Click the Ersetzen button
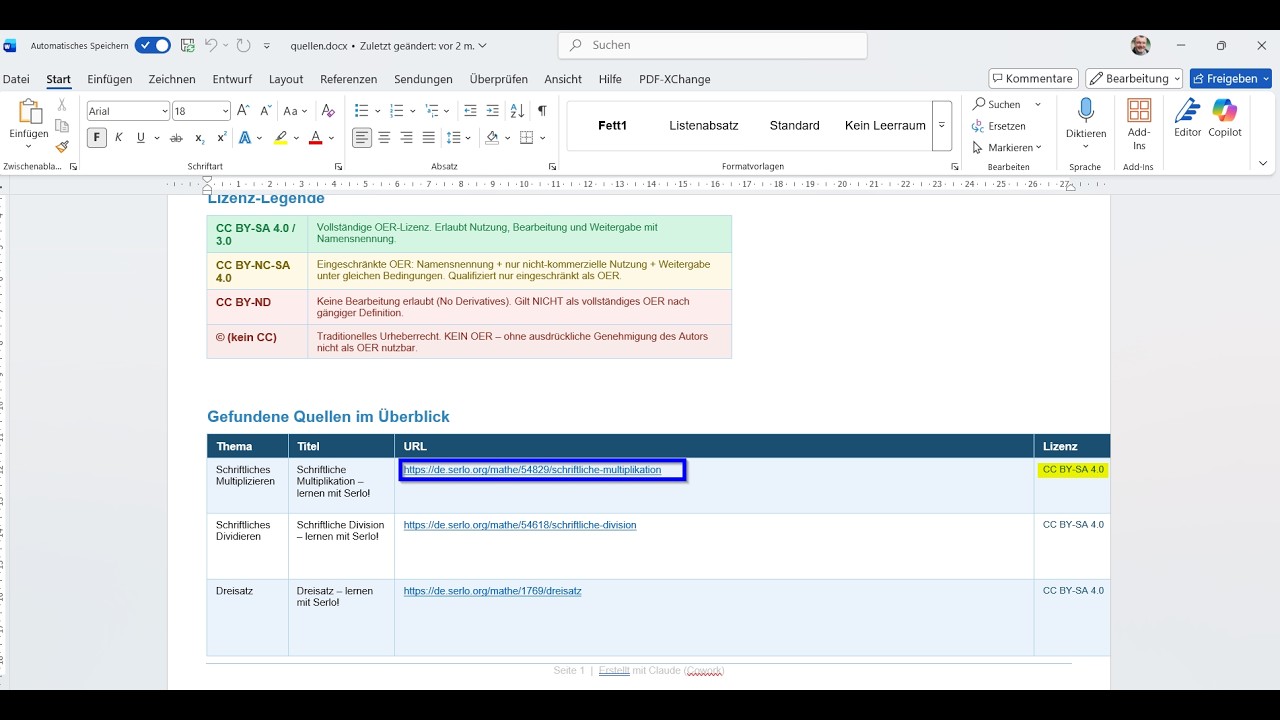1280x720 pixels. pos(999,126)
